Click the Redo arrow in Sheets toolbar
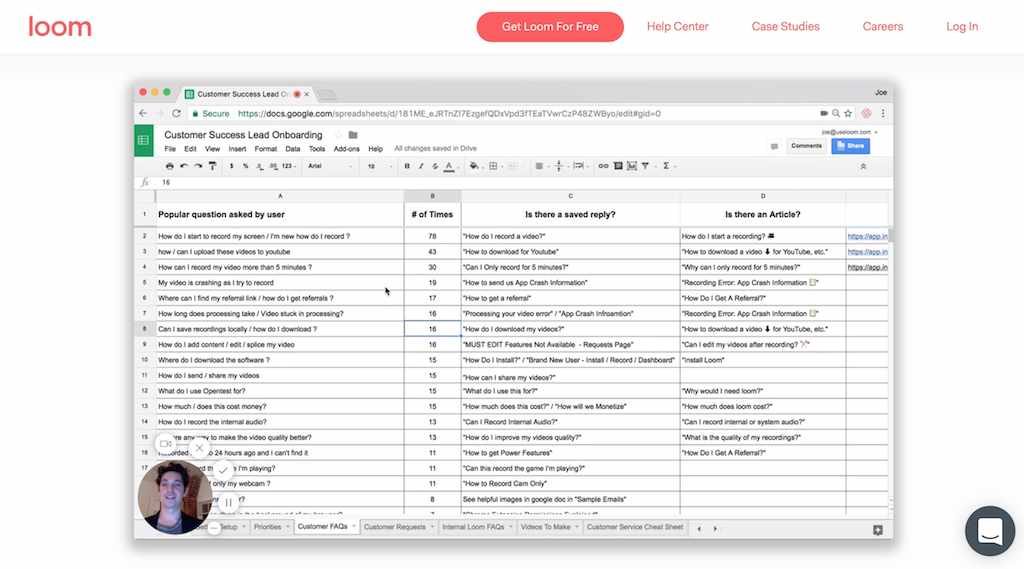The height and width of the screenshot is (569, 1024). 198,166
